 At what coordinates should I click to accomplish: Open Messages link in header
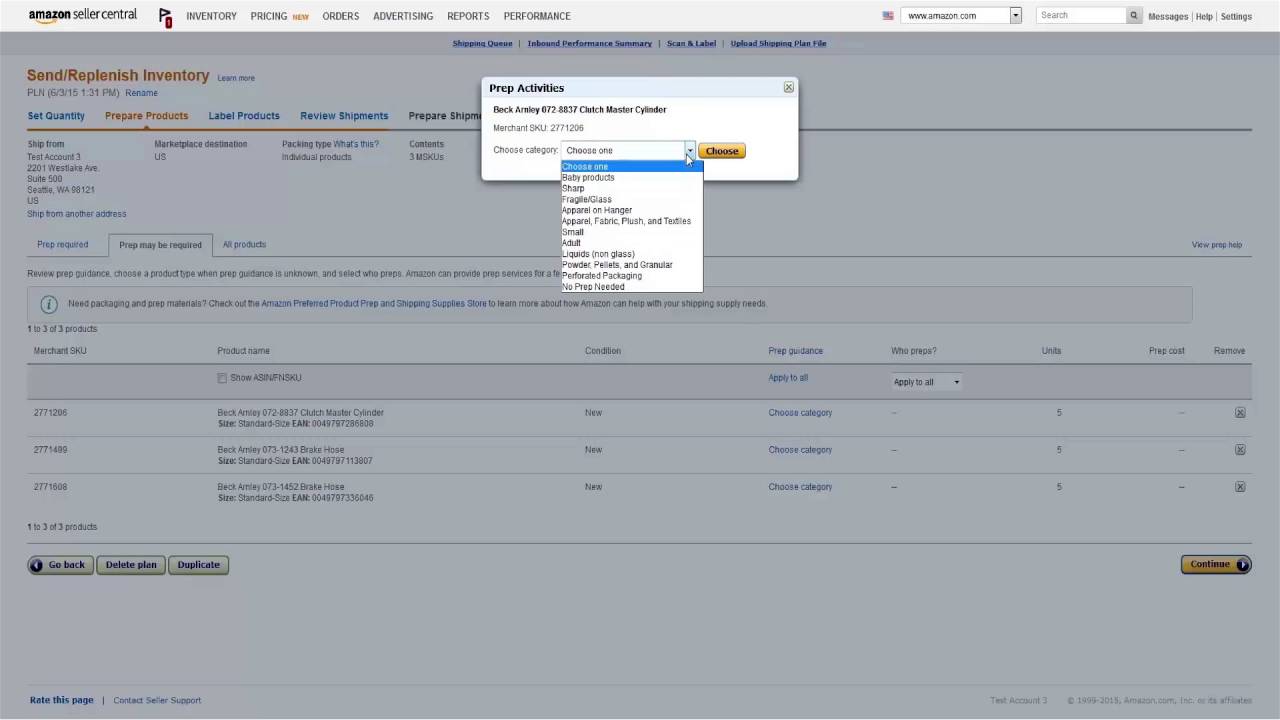click(1168, 17)
